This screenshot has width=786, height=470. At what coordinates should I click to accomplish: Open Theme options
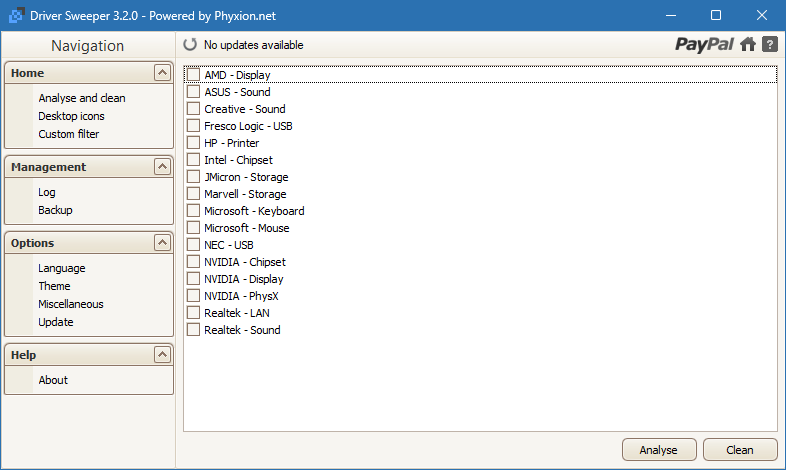click(x=54, y=287)
